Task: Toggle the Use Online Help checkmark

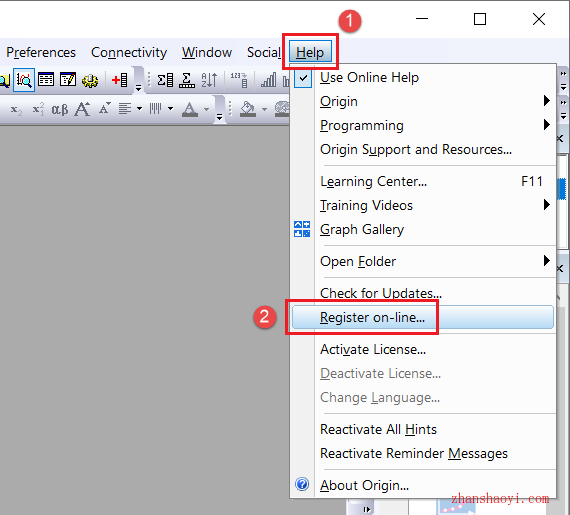Action: [x=303, y=78]
